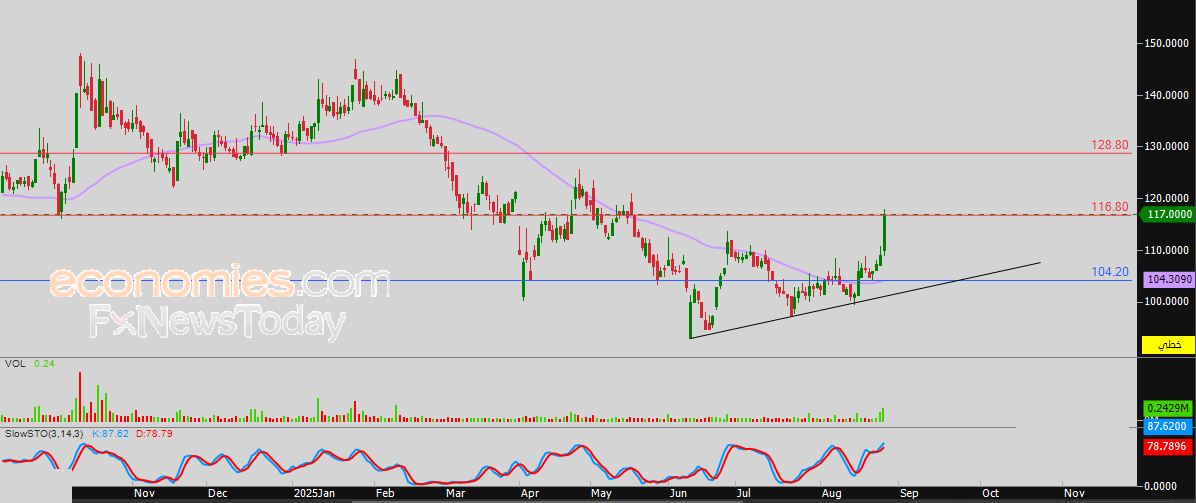Image resolution: width=1196 pixels, height=503 pixels.
Task: Select the 128.80 resistance level label
Action: (1110, 145)
